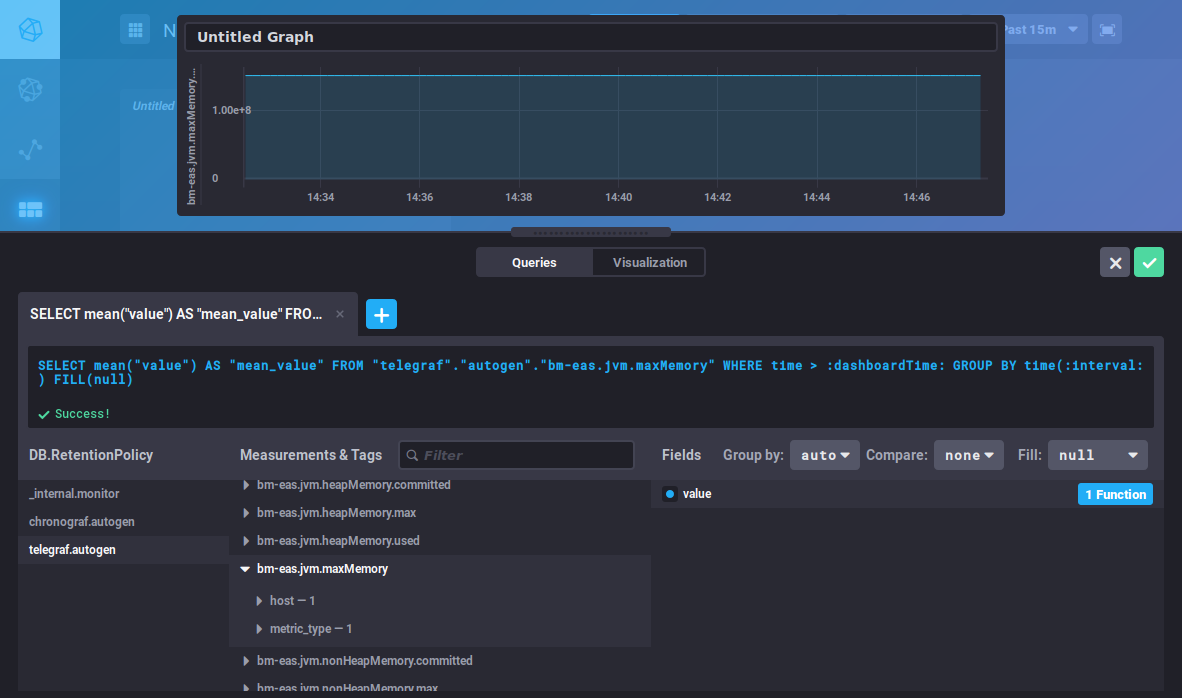Open the Data Explorer graph icon
Screen dimensions: 1182x698
click(30, 150)
